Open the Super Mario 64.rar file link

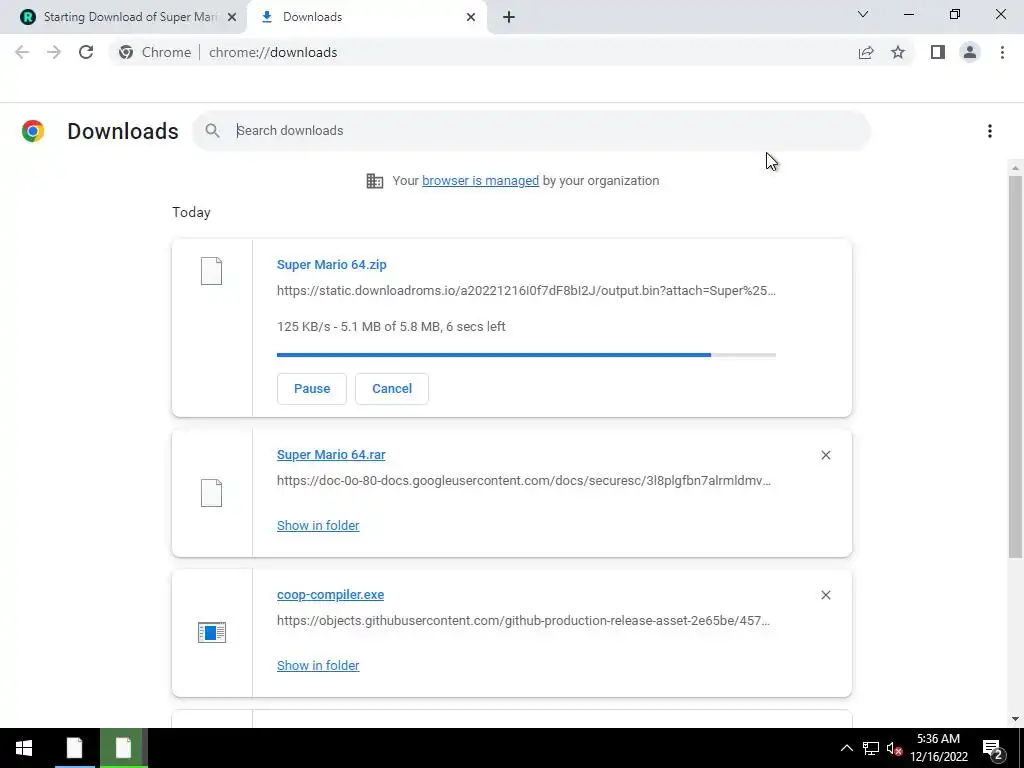(331, 455)
